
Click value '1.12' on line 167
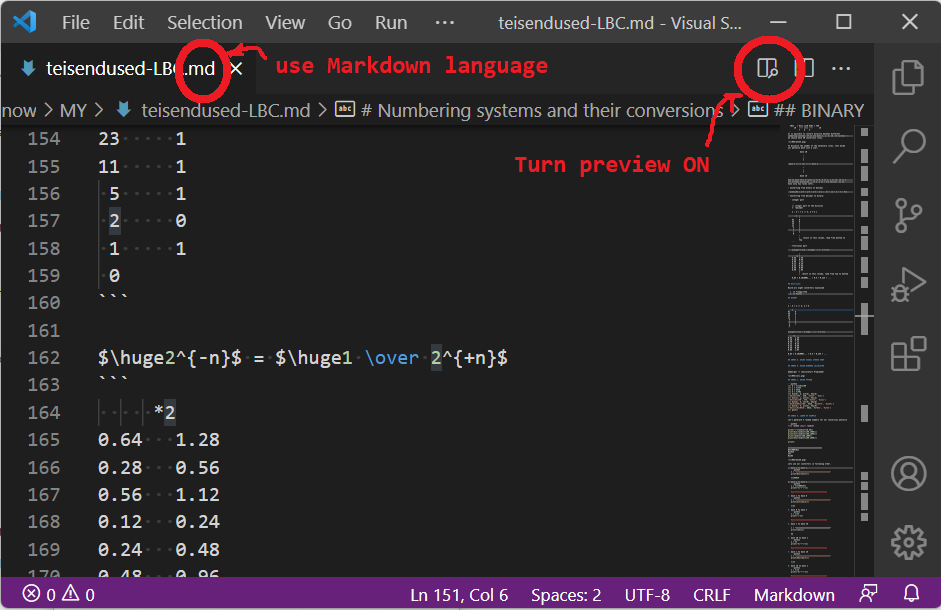click(x=197, y=495)
